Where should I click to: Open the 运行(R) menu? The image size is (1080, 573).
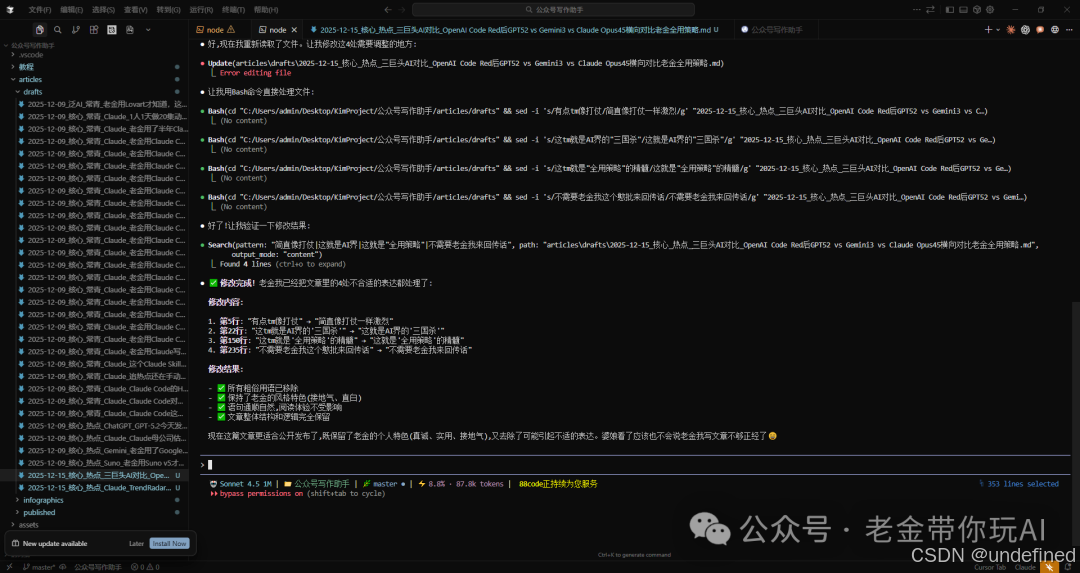tap(200, 10)
